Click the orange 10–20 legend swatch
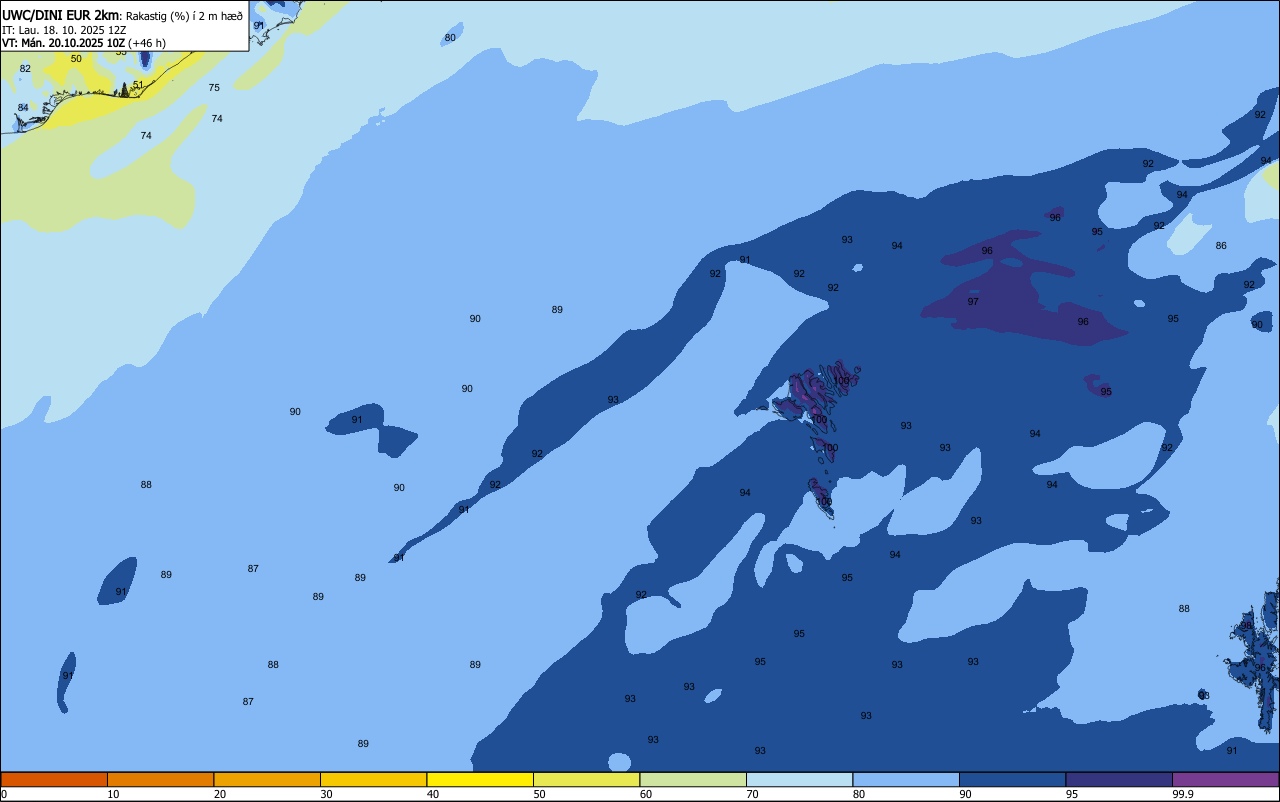This screenshot has width=1280, height=802. (160, 779)
